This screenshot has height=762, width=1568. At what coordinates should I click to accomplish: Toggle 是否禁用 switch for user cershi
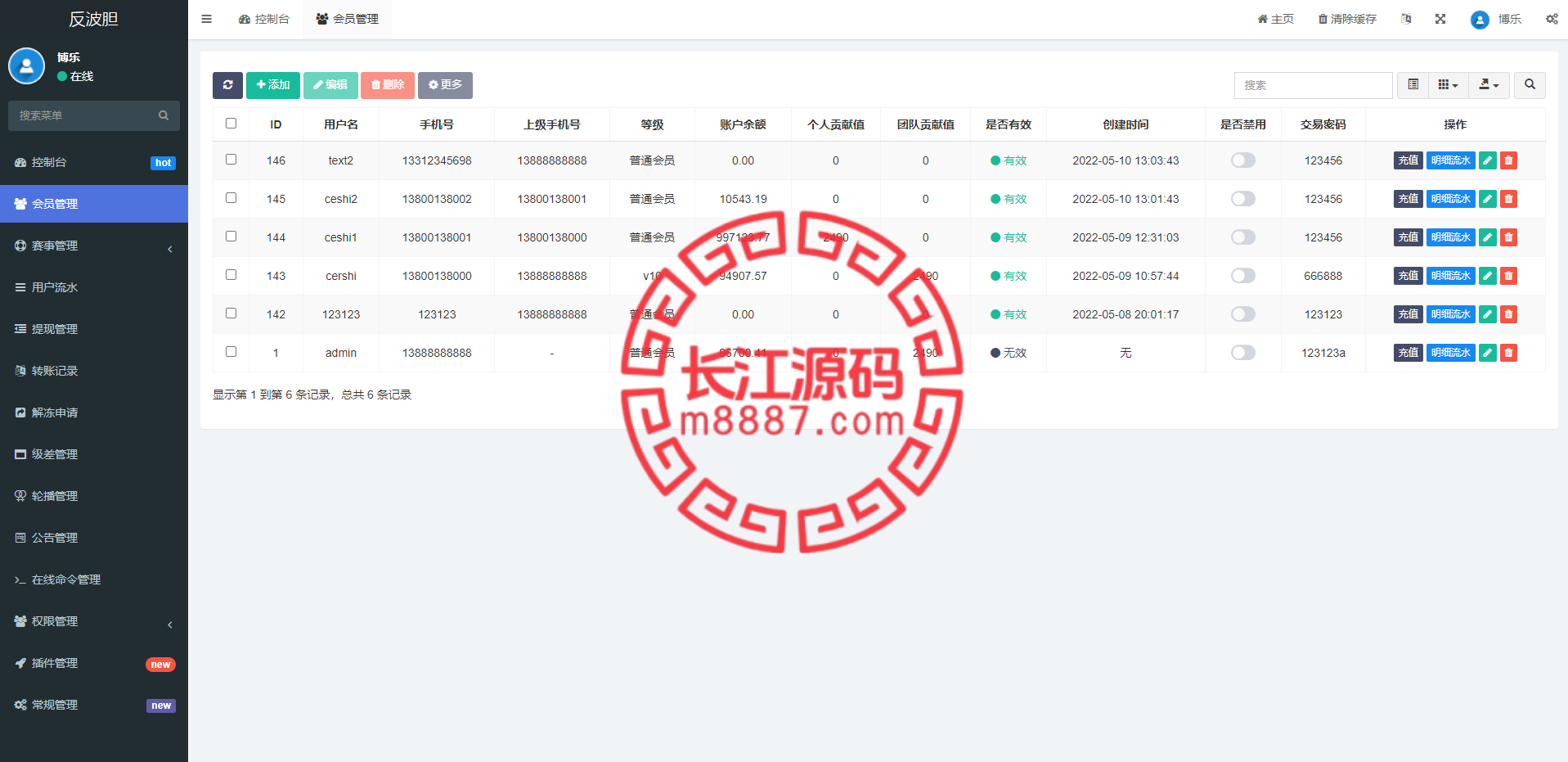1243,276
